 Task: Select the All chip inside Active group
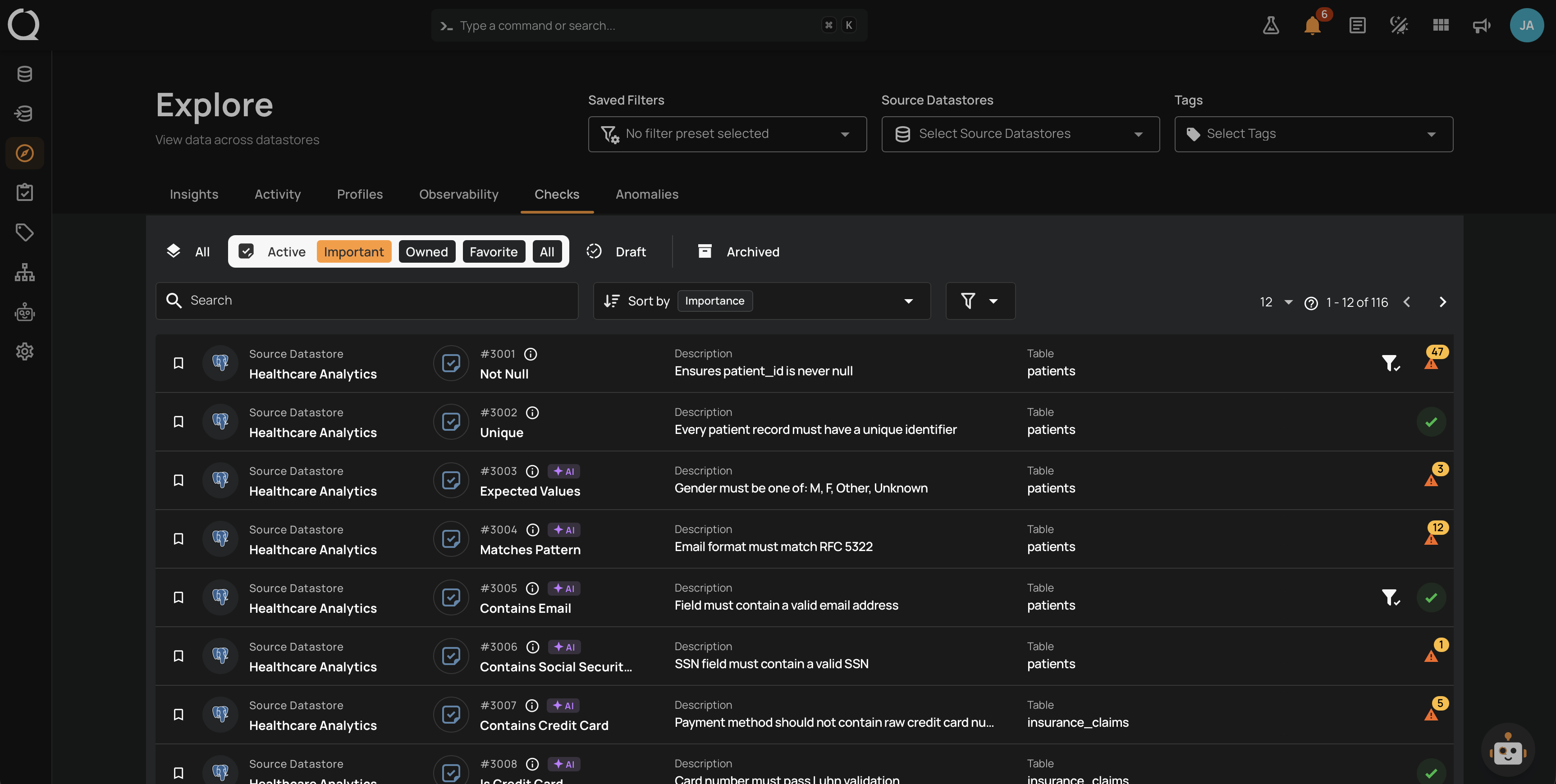pyautogui.click(x=547, y=251)
